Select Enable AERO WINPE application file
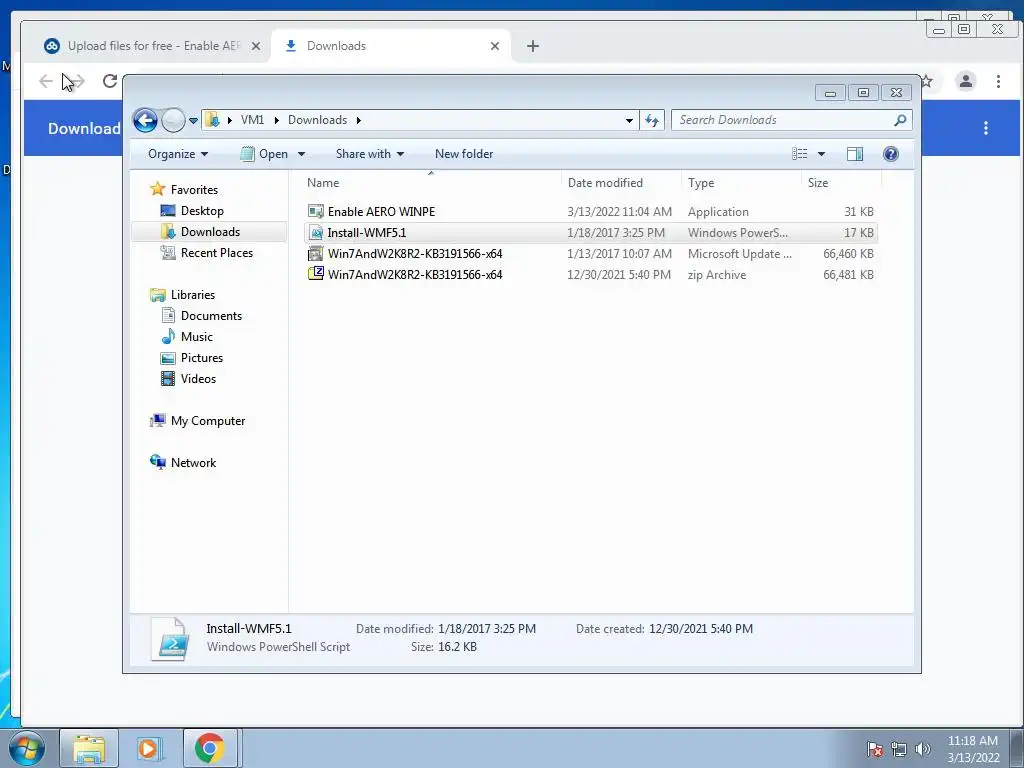Viewport: 1024px width, 768px height. 591,212
